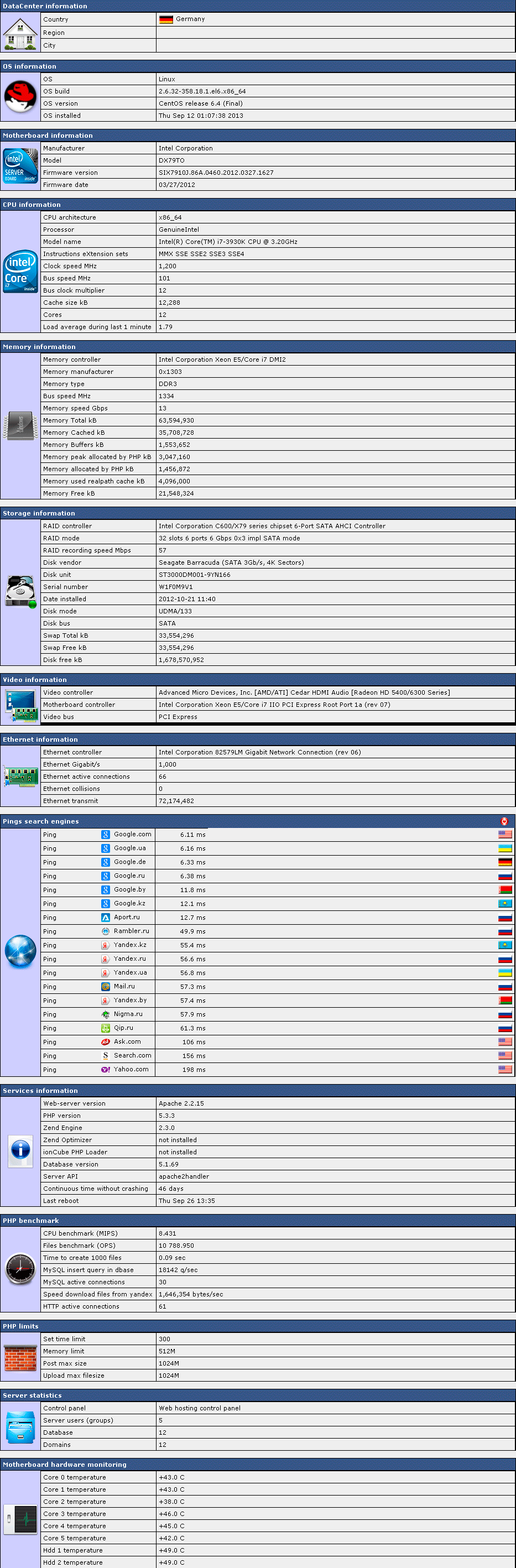Click the Ask.com favicon
516x1568 pixels.
click(105, 1042)
